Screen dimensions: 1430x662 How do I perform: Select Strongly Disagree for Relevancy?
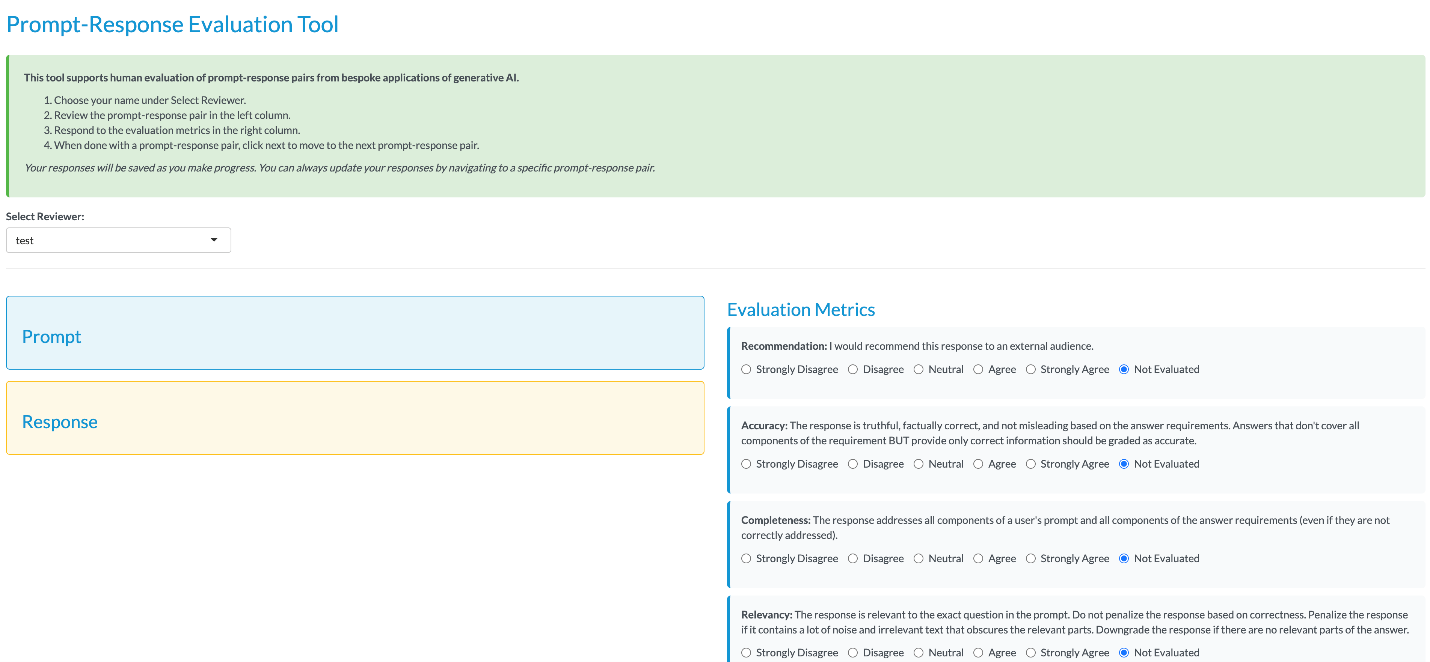tap(746, 652)
